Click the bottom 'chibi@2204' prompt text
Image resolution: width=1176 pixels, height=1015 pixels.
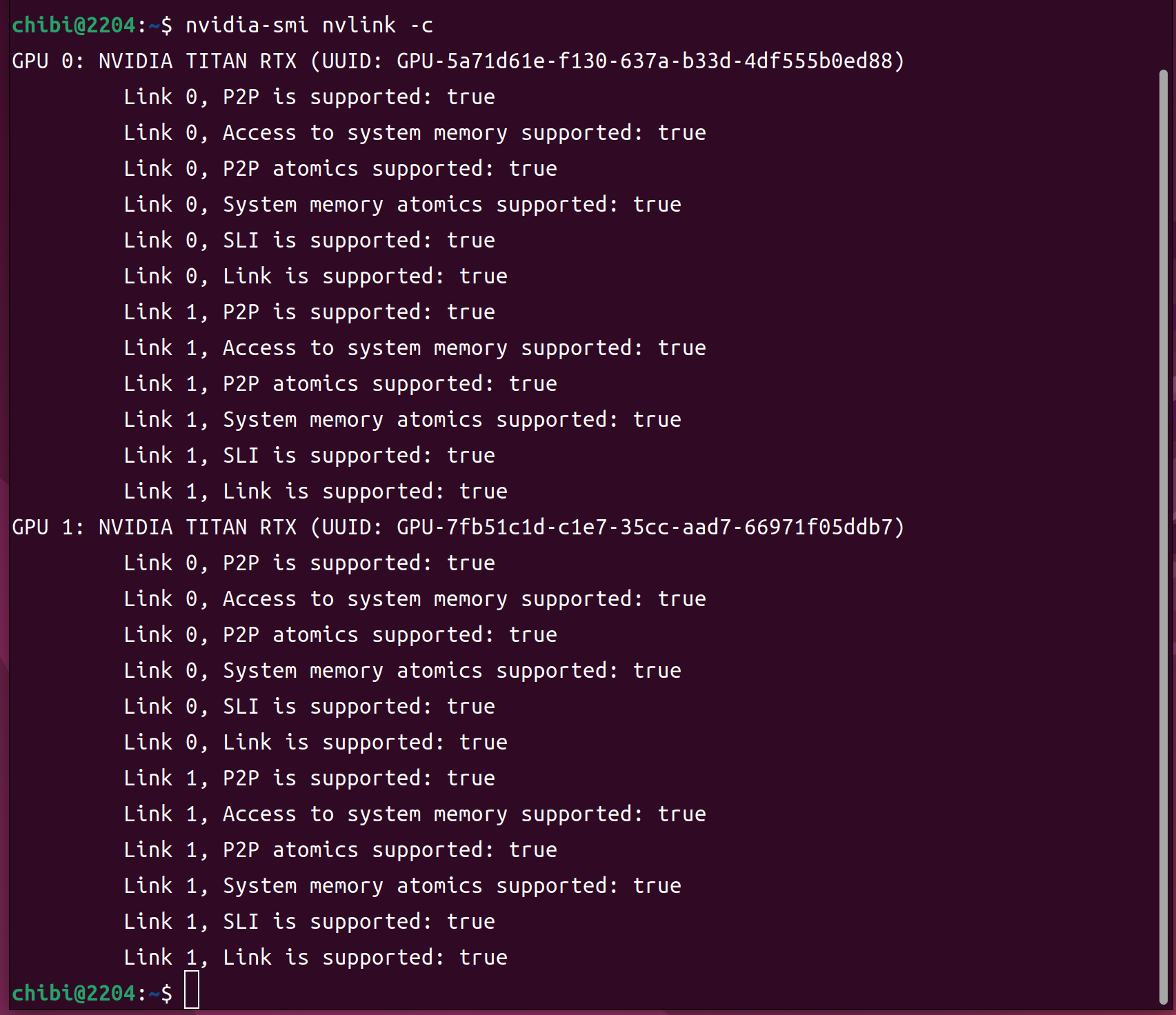(74, 994)
